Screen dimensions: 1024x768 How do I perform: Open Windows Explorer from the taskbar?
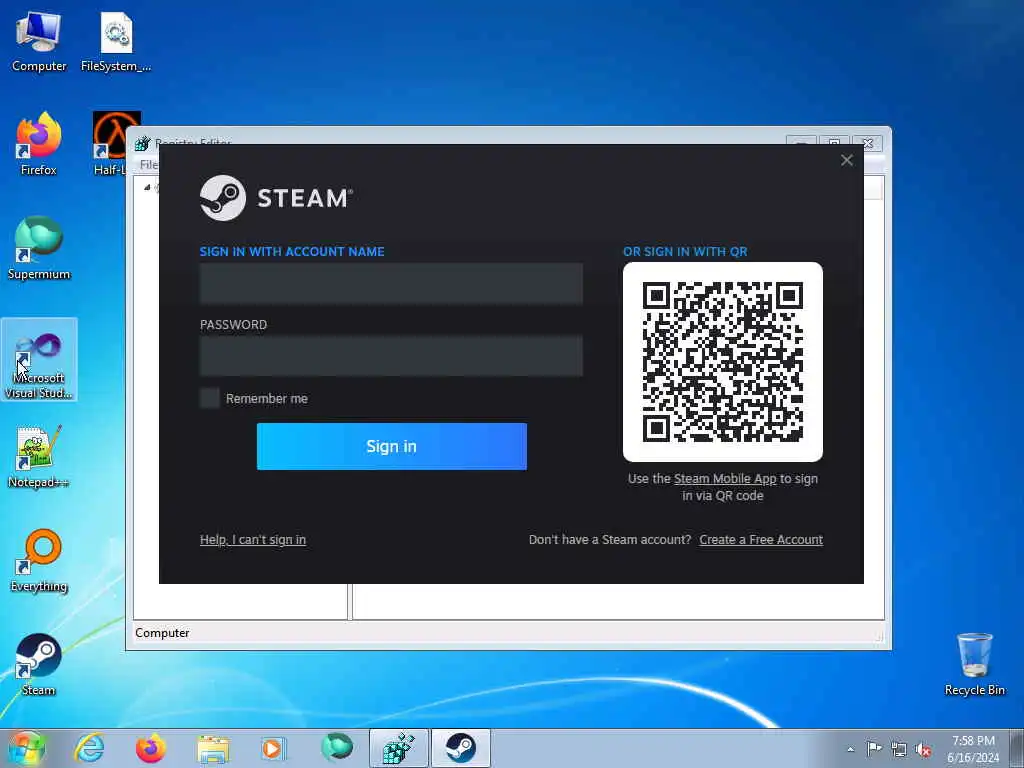click(x=213, y=748)
